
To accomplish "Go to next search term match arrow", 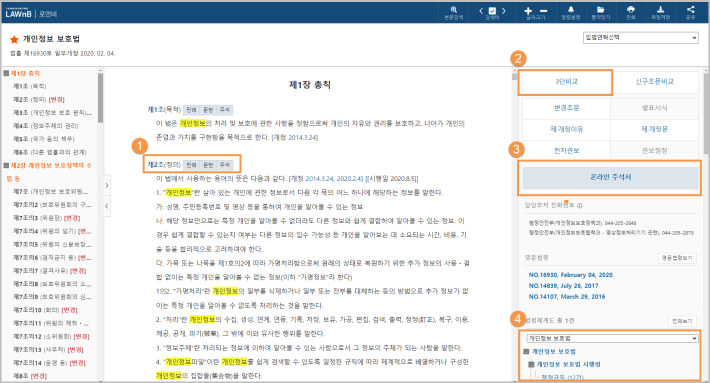I will [504, 10].
